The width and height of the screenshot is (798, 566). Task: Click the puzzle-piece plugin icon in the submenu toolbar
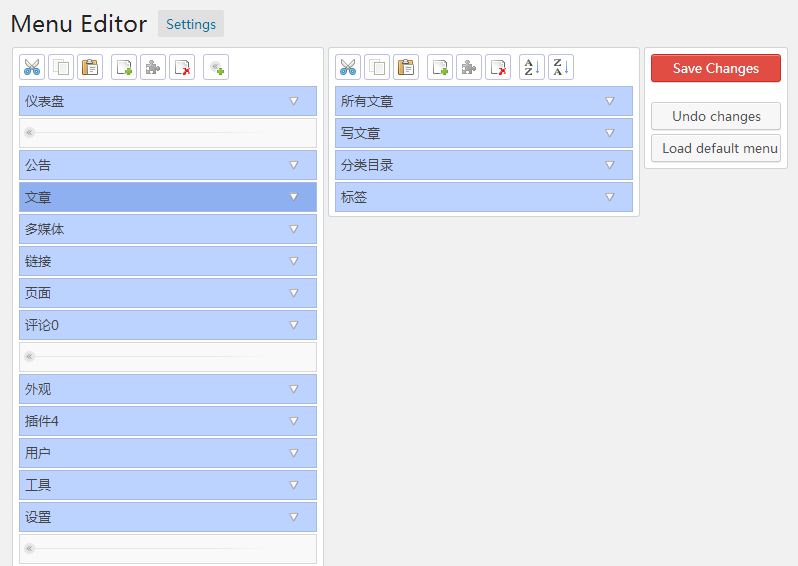coord(469,67)
